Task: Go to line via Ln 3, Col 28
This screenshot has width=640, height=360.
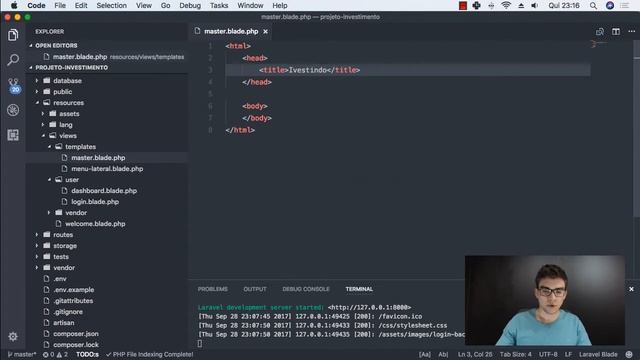Action: pos(475,354)
